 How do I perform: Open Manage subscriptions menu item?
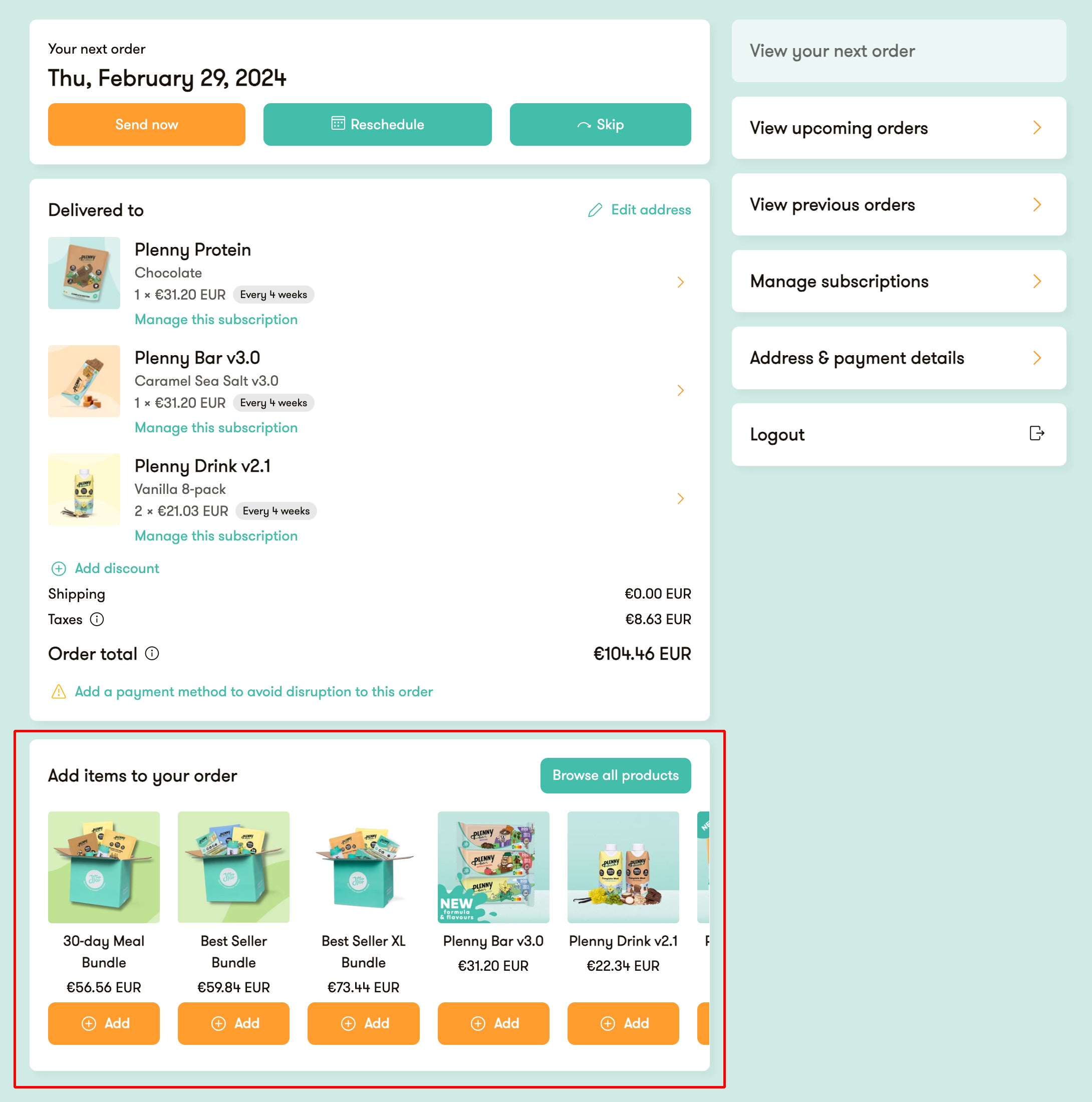[x=899, y=281]
